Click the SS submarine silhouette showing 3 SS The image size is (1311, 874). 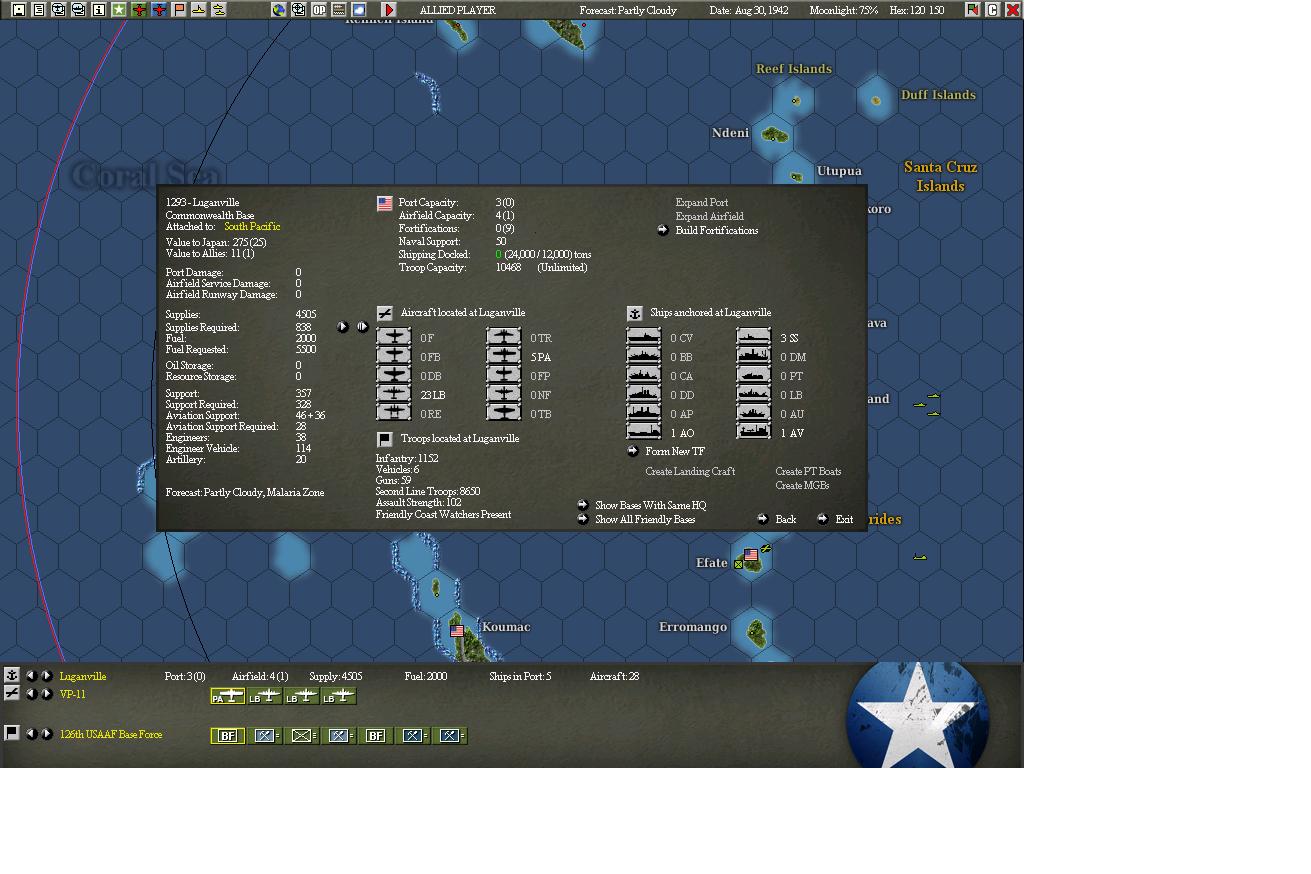tap(754, 337)
